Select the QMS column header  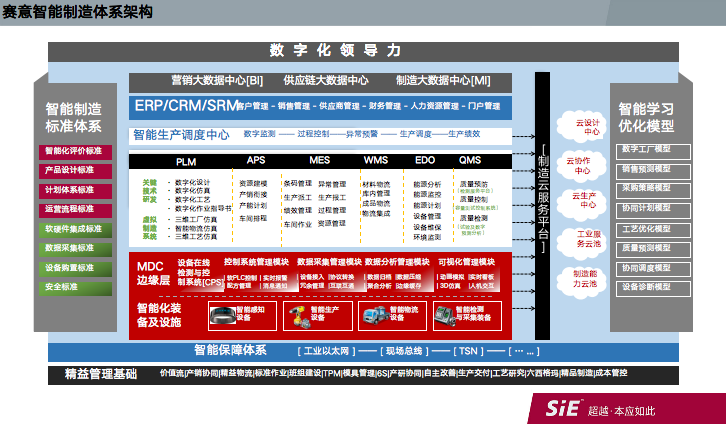point(470,160)
